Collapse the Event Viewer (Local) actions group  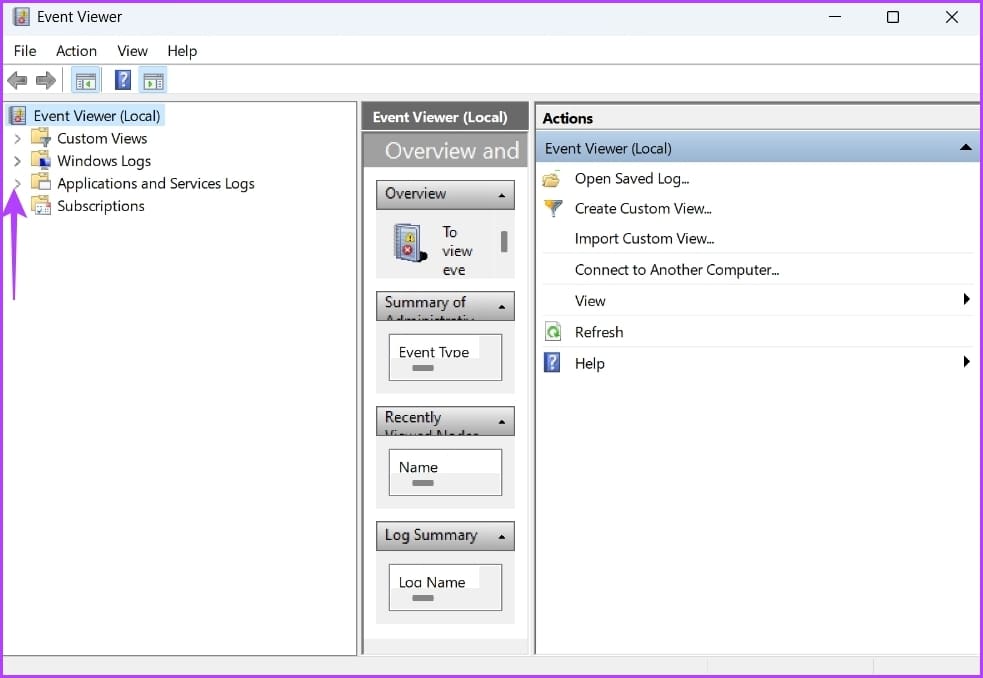tap(965, 147)
